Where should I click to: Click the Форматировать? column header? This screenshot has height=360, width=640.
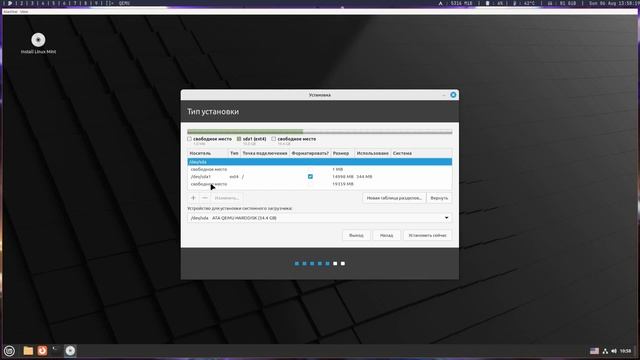coord(310,153)
